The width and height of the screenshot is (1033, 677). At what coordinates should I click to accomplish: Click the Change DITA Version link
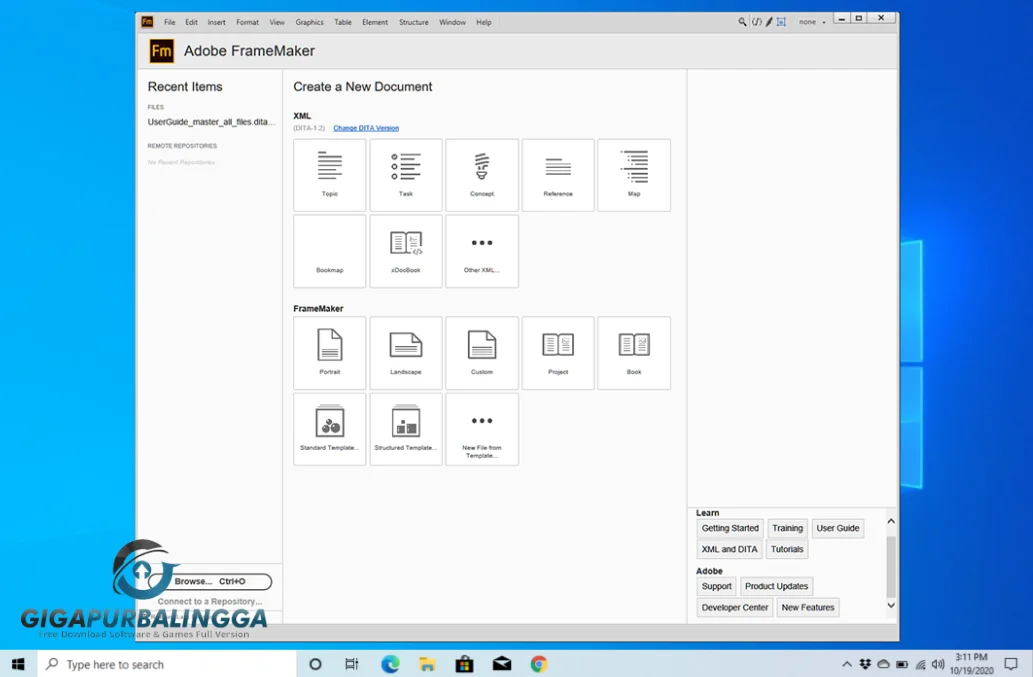[366, 128]
